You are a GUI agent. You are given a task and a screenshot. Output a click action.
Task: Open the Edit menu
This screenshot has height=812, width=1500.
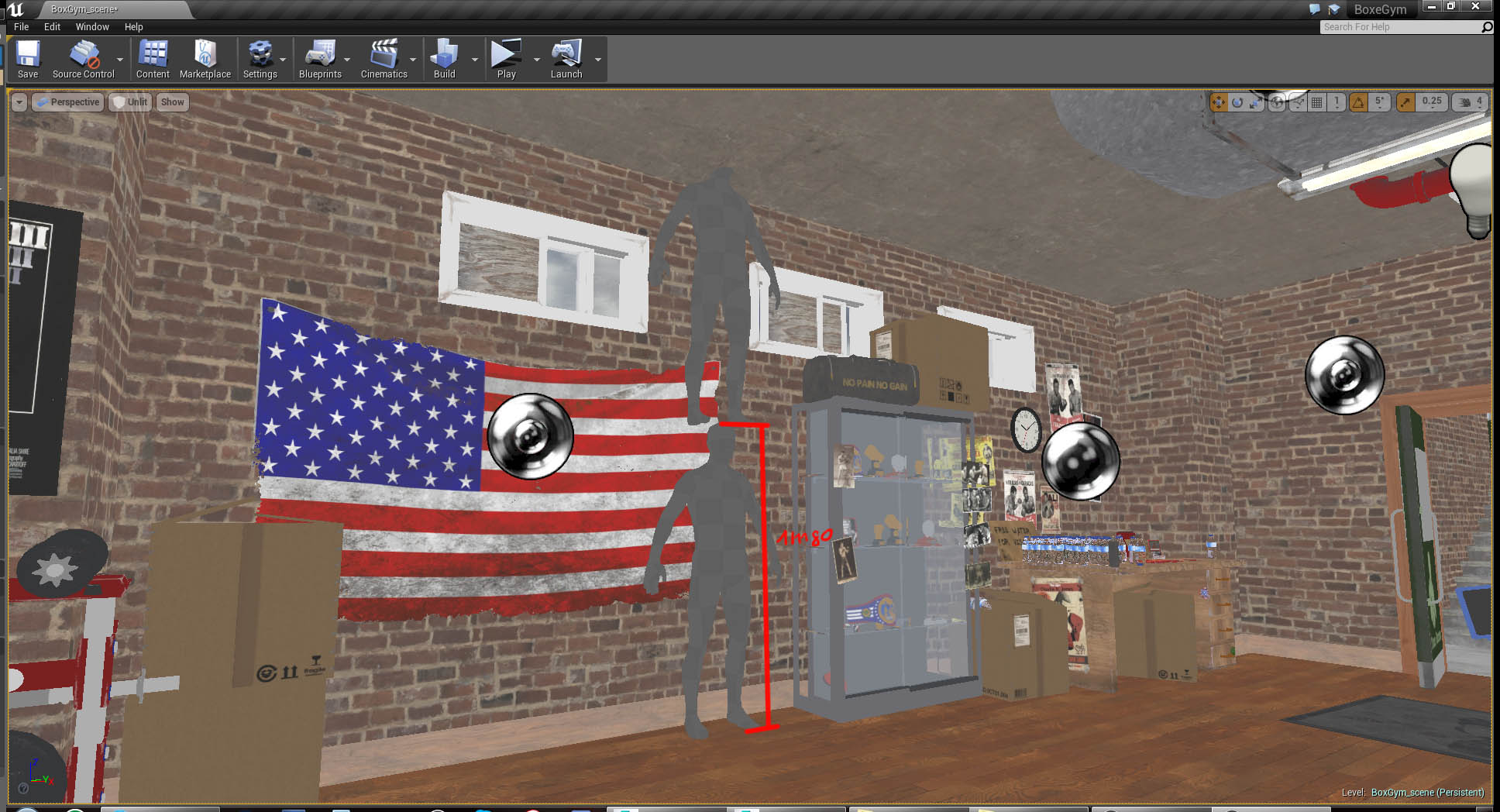(52, 26)
